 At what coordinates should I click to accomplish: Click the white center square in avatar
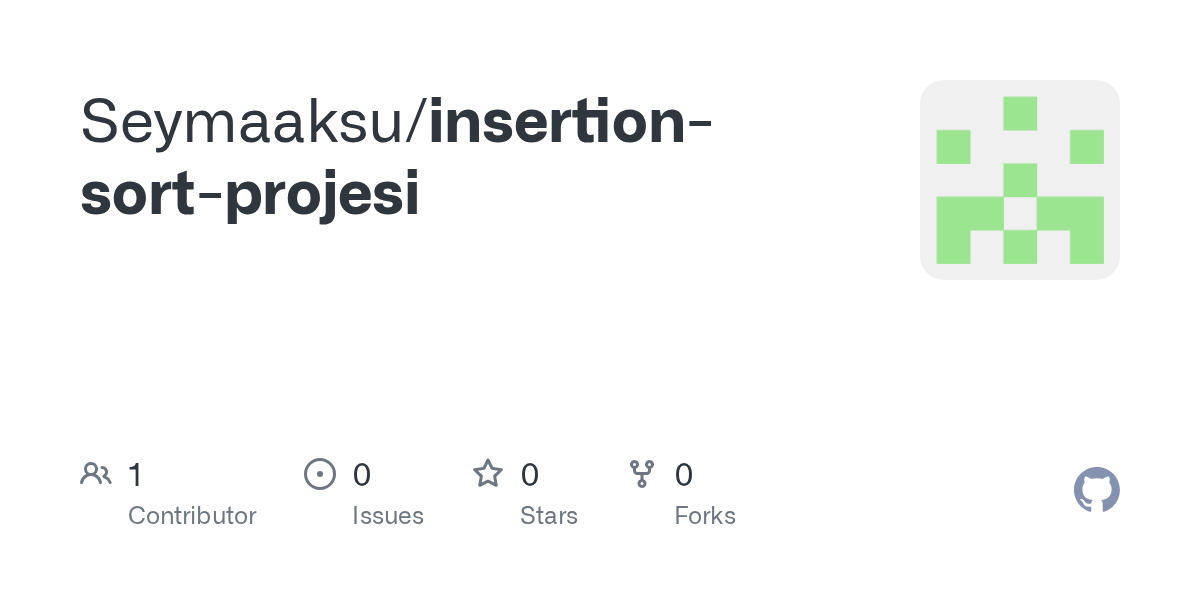tap(1020, 213)
